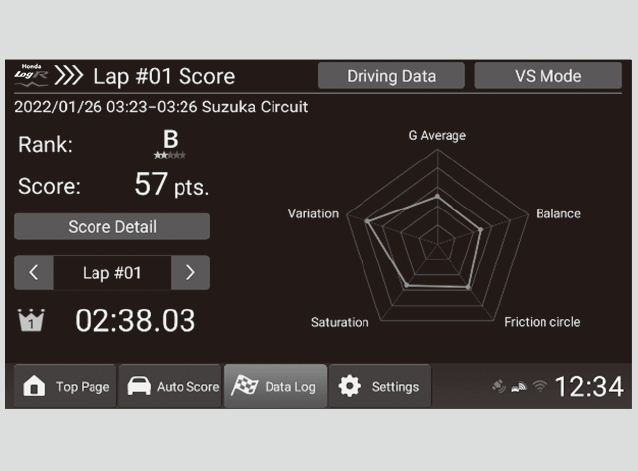Click the car icon for Auto Score
The width and height of the screenshot is (638, 471).
137,387
